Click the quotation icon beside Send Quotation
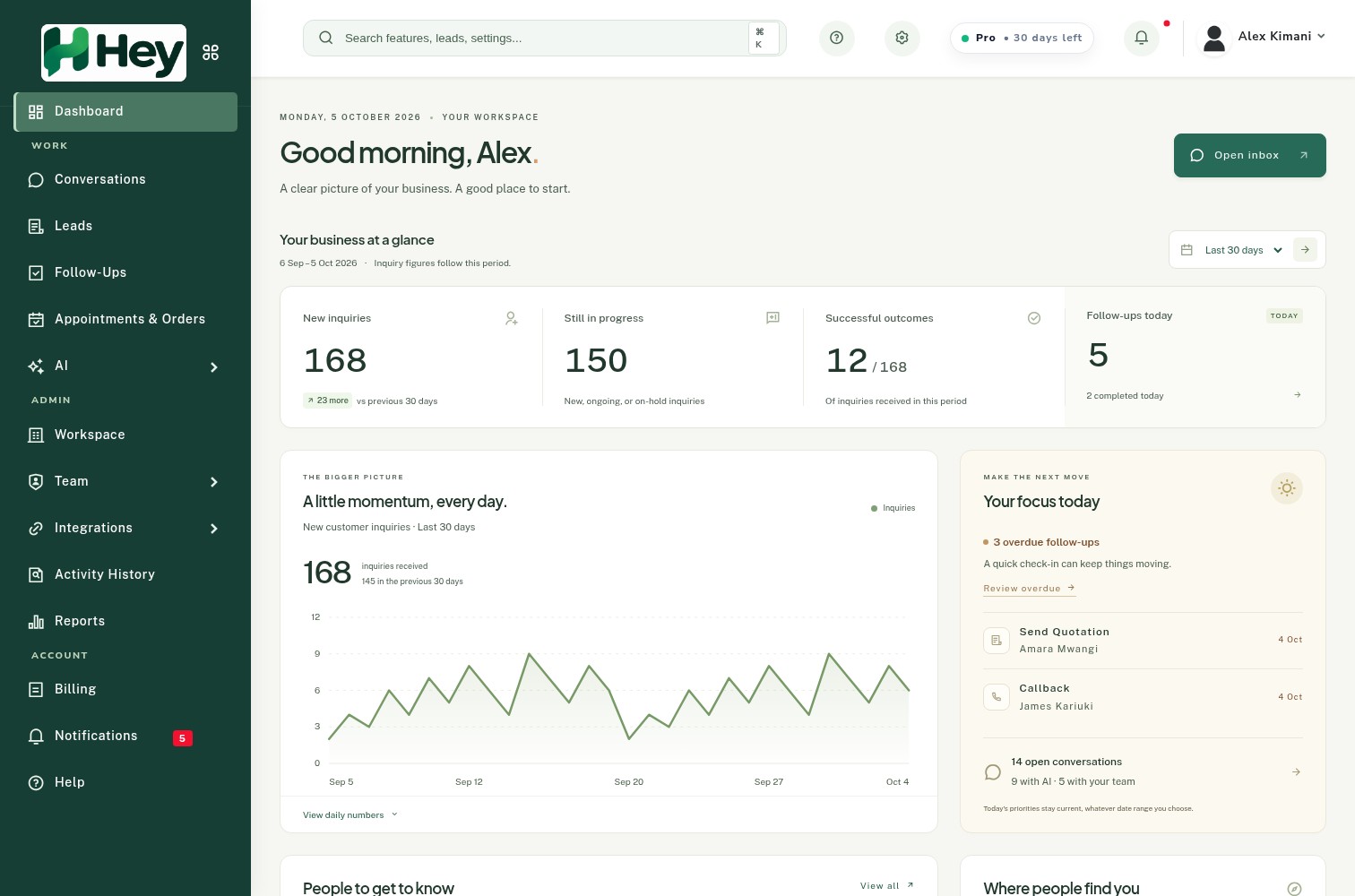The height and width of the screenshot is (896, 1355). point(997,641)
